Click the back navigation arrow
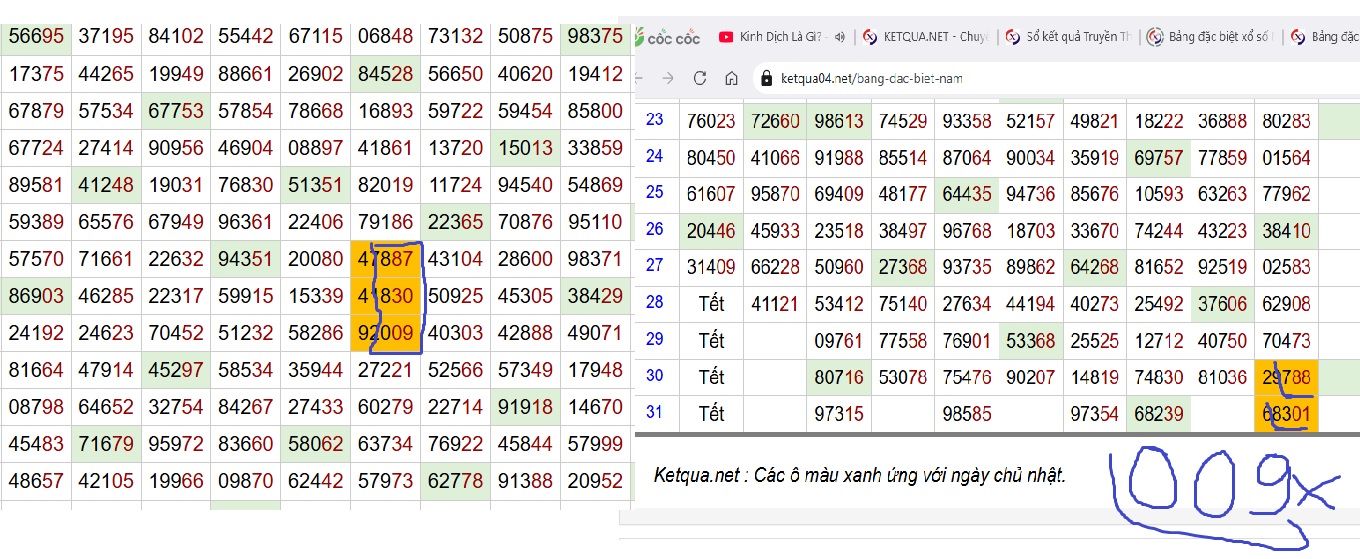1360x559 pixels. [x=640, y=78]
